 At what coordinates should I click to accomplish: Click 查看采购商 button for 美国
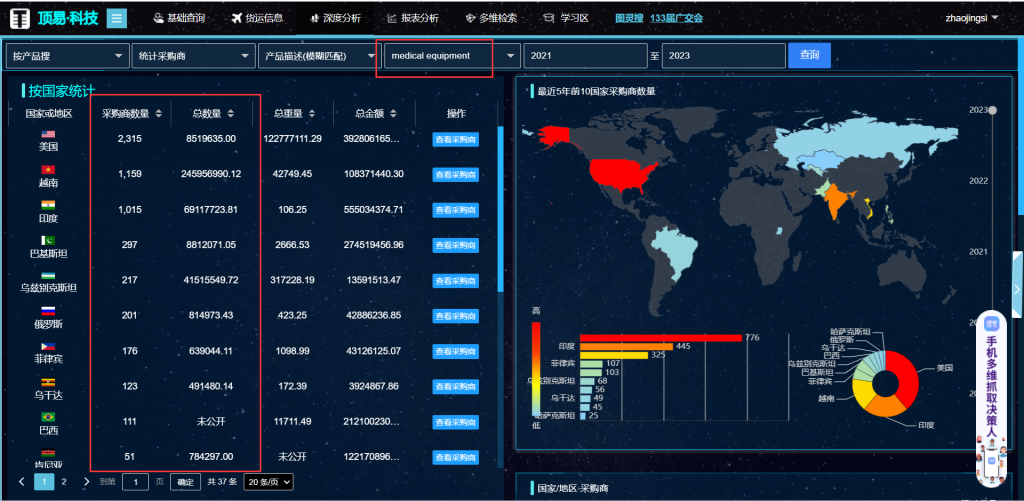pyautogui.click(x=455, y=140)
